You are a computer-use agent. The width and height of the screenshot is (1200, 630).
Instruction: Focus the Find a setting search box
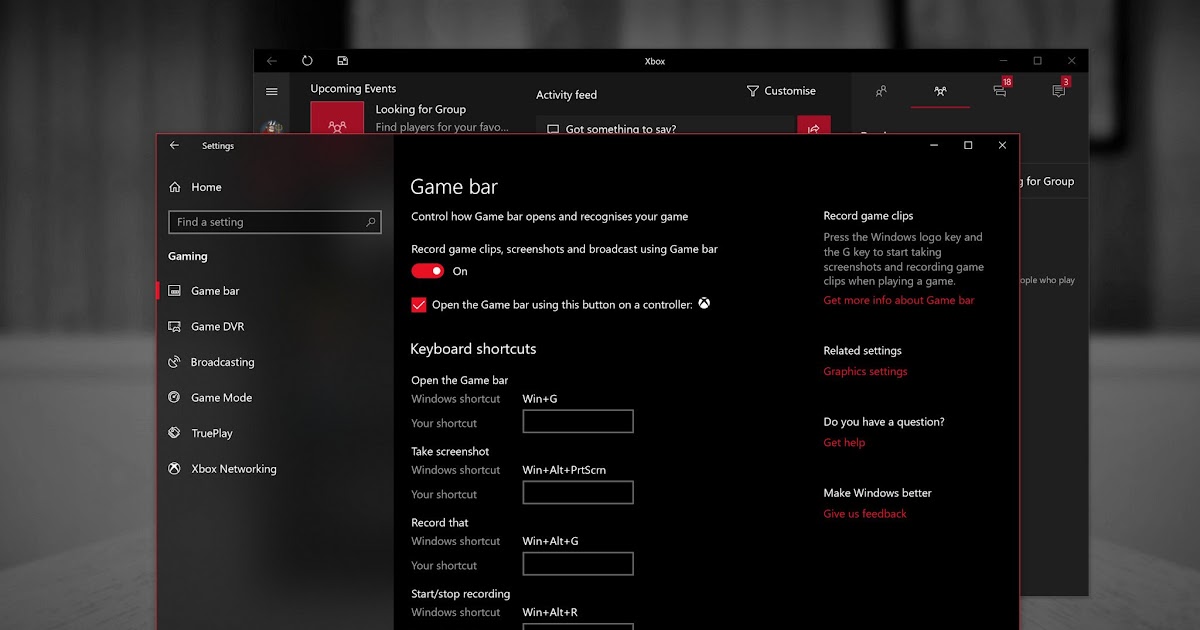click(x=275, y=222)
